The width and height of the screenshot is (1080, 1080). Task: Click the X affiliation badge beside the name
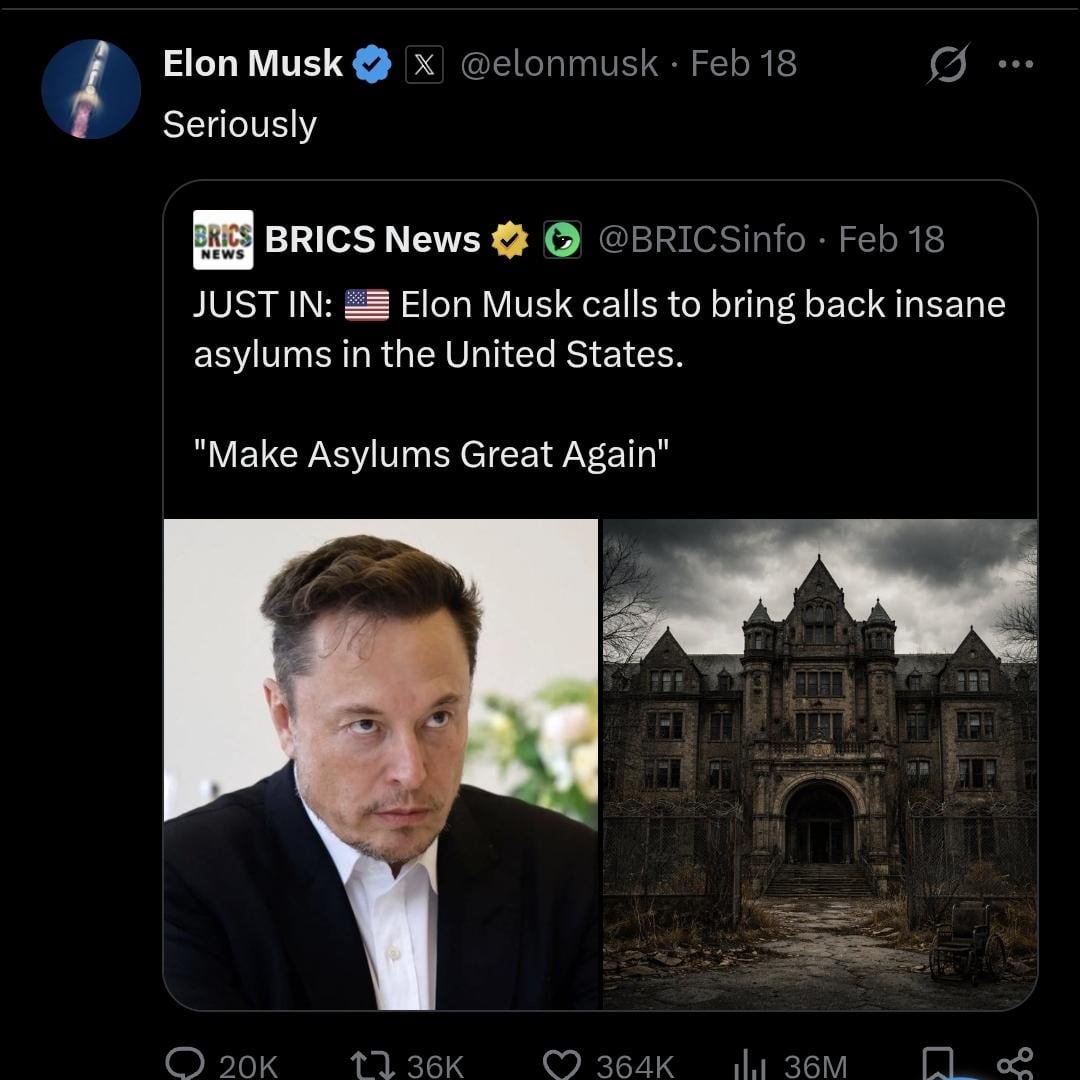pyautogui.click(x=424, y=65)
